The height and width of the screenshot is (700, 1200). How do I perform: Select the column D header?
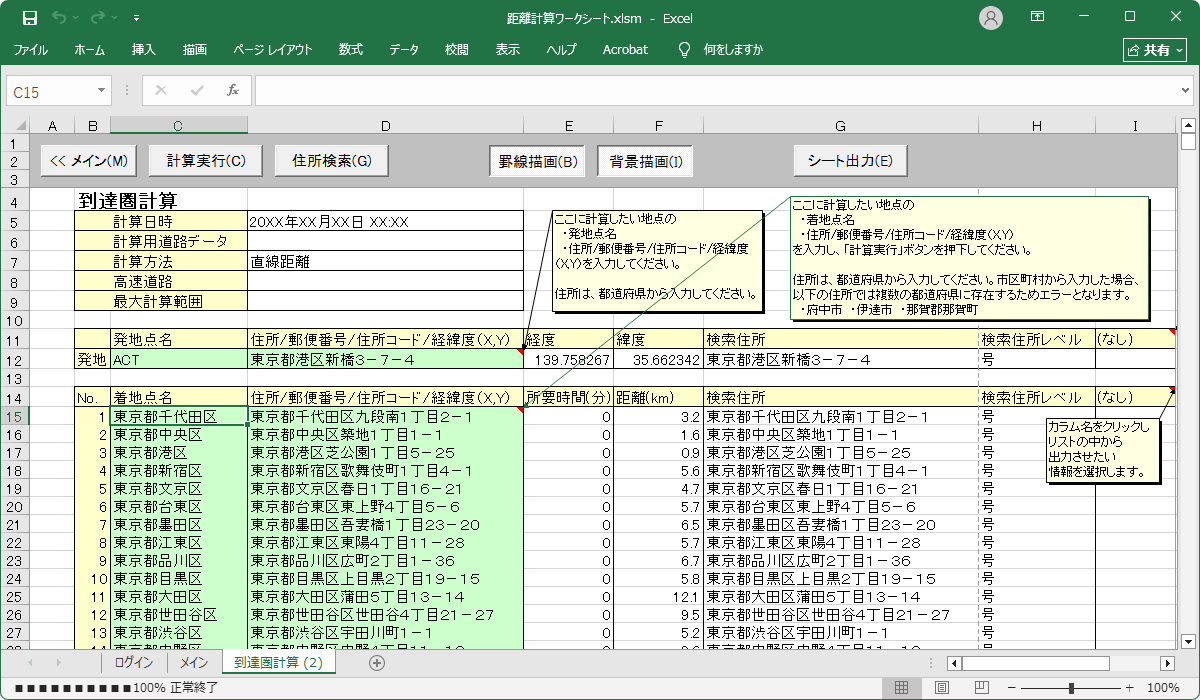tap(385, 125)
